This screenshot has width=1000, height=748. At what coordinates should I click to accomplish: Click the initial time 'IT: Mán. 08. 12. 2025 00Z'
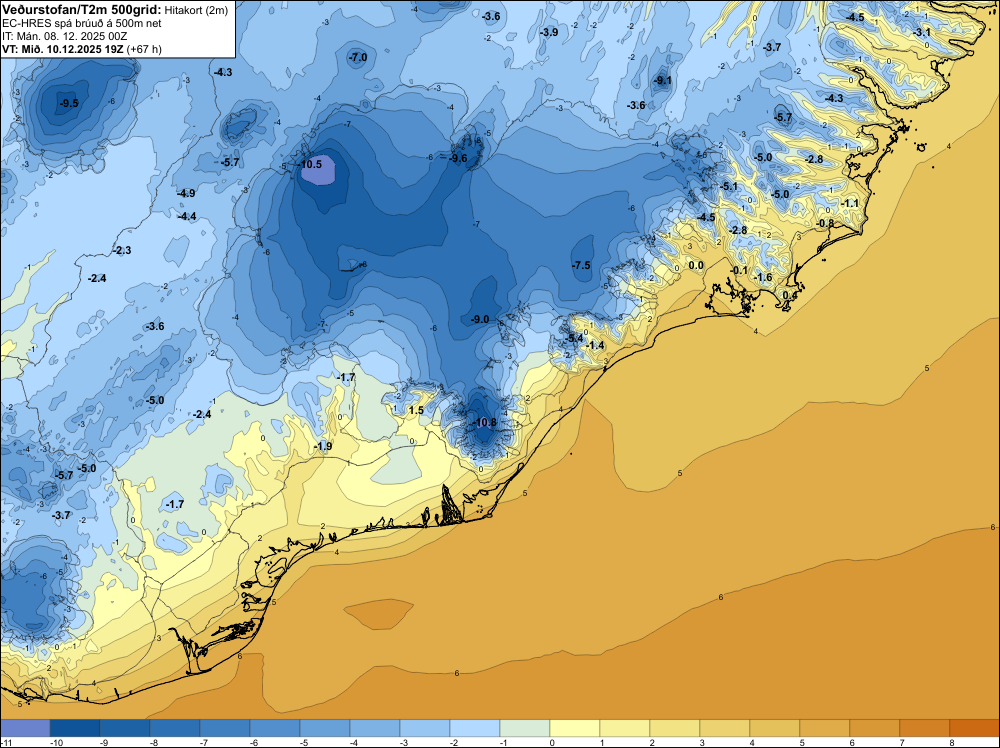pos(64,36)
